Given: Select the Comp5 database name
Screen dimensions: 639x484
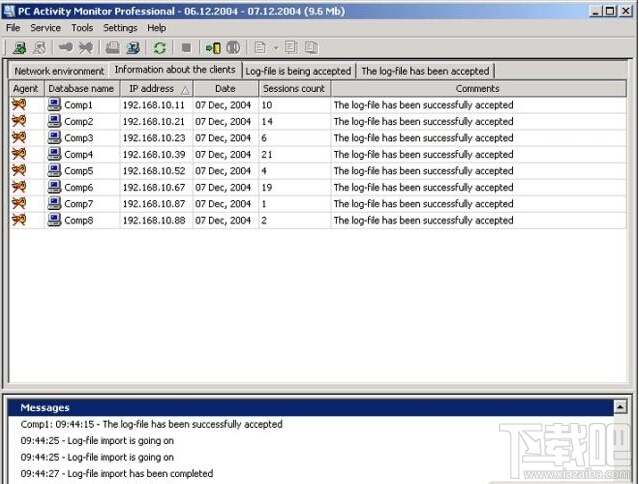Looking at the screenshot, I should pyautogui.click(x=79, y=171).
